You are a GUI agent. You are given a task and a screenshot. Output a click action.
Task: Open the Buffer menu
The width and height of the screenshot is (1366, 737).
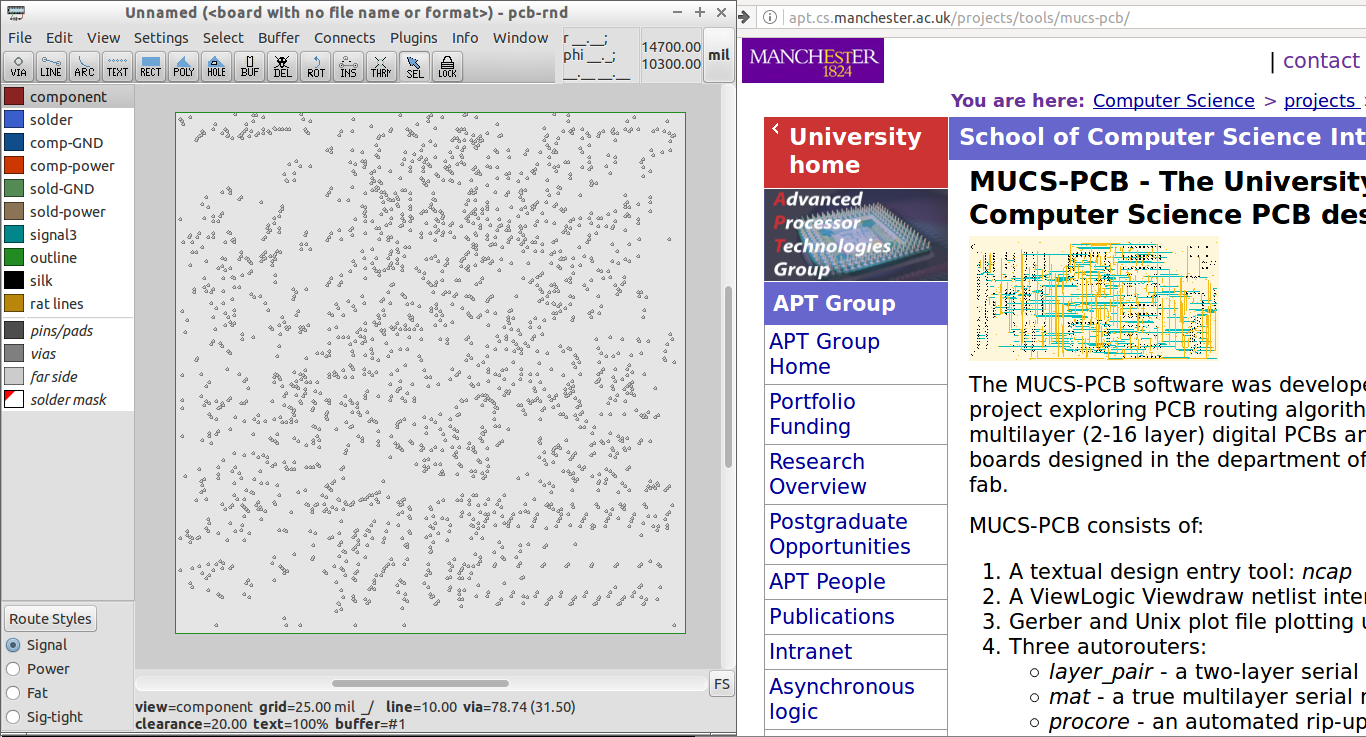click(279, 38)
